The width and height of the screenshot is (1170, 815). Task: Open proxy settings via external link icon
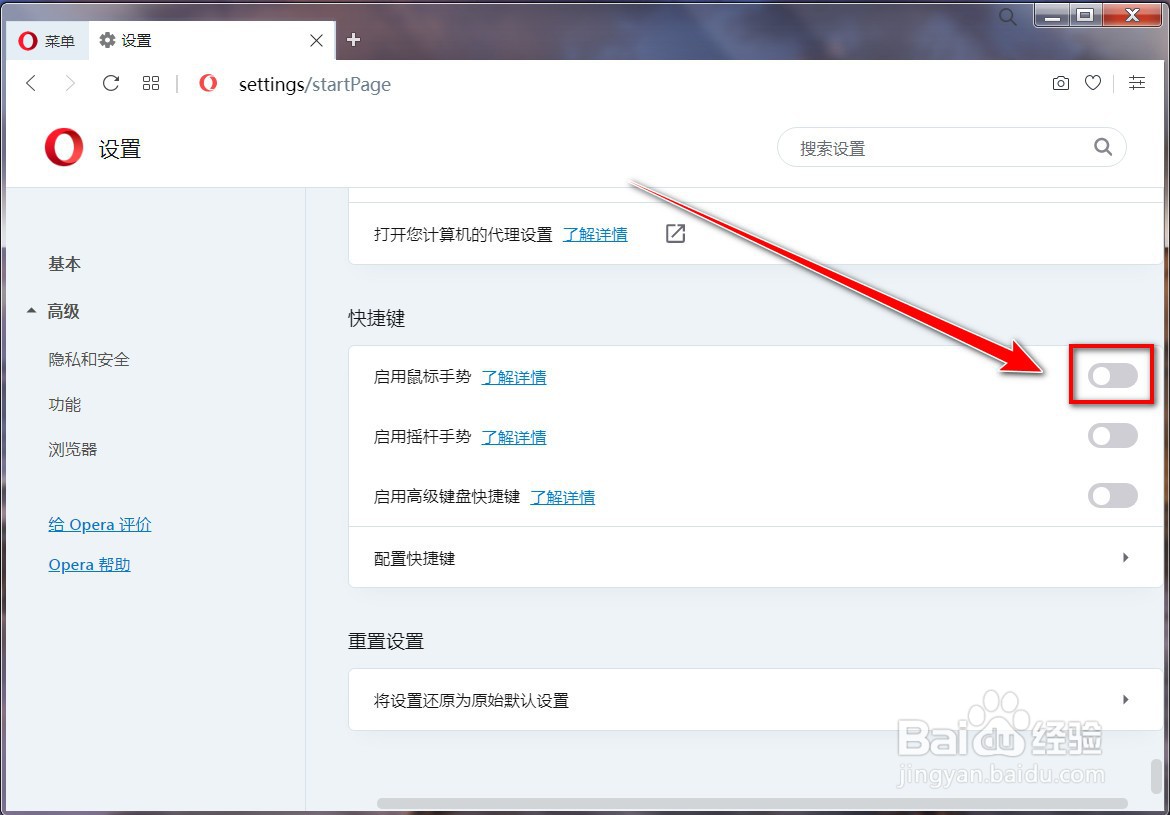point(674,233)
